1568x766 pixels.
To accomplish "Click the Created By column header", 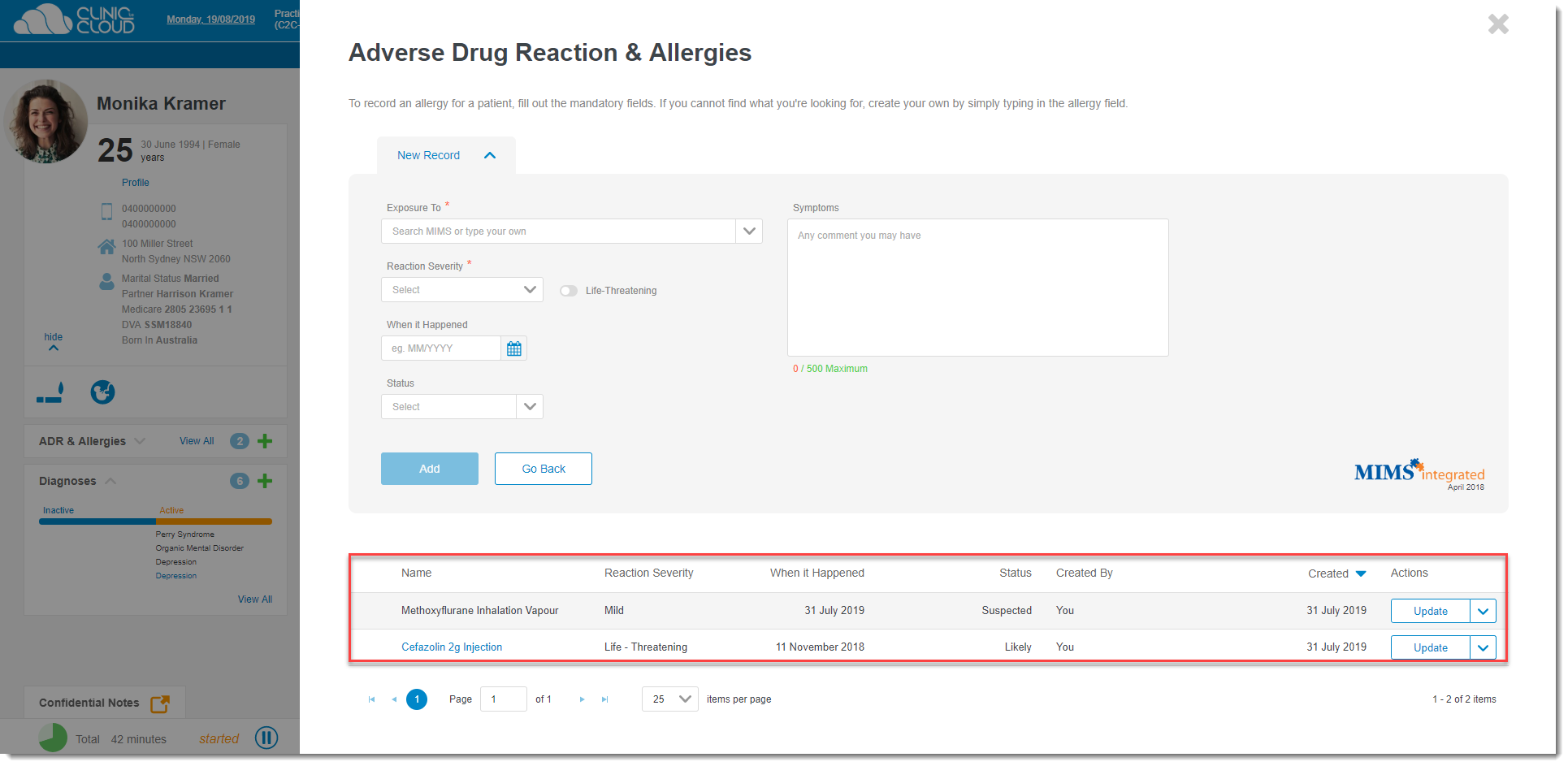I will tap(1085, 573).
